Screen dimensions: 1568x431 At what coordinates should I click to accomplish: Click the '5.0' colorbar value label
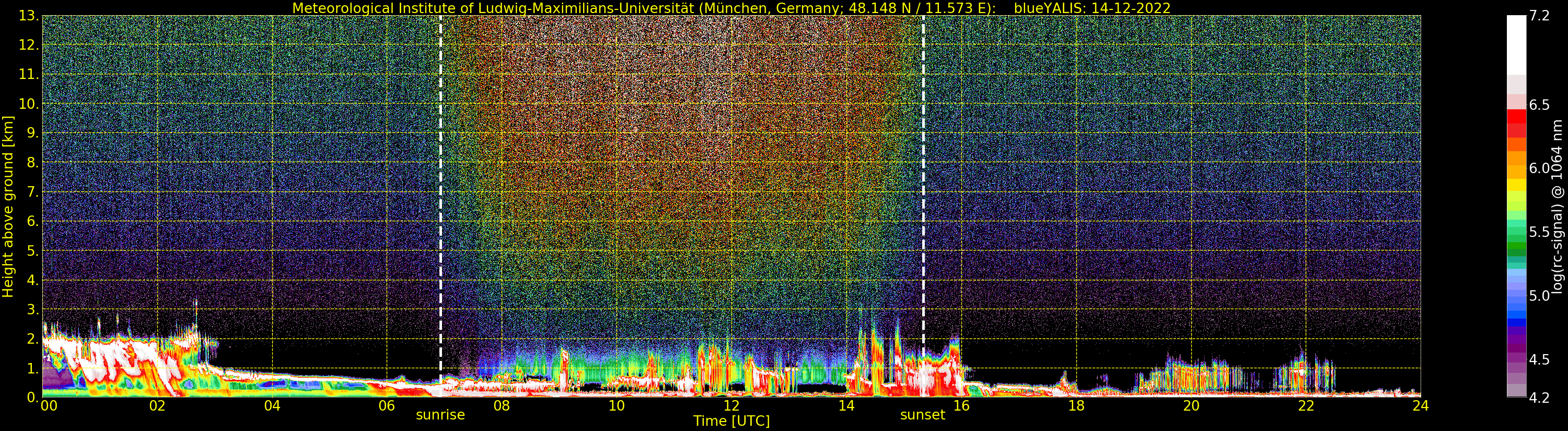[x=1539, y=296]
